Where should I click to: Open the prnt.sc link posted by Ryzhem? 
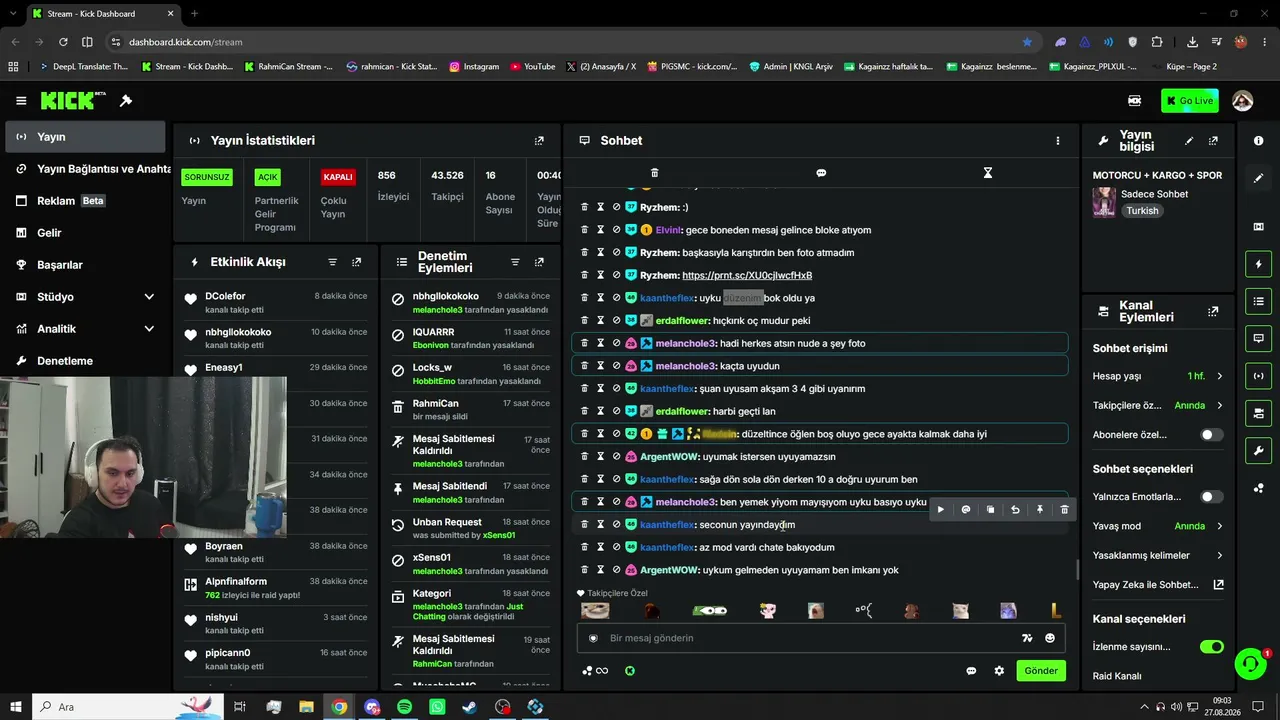[747, 275]
